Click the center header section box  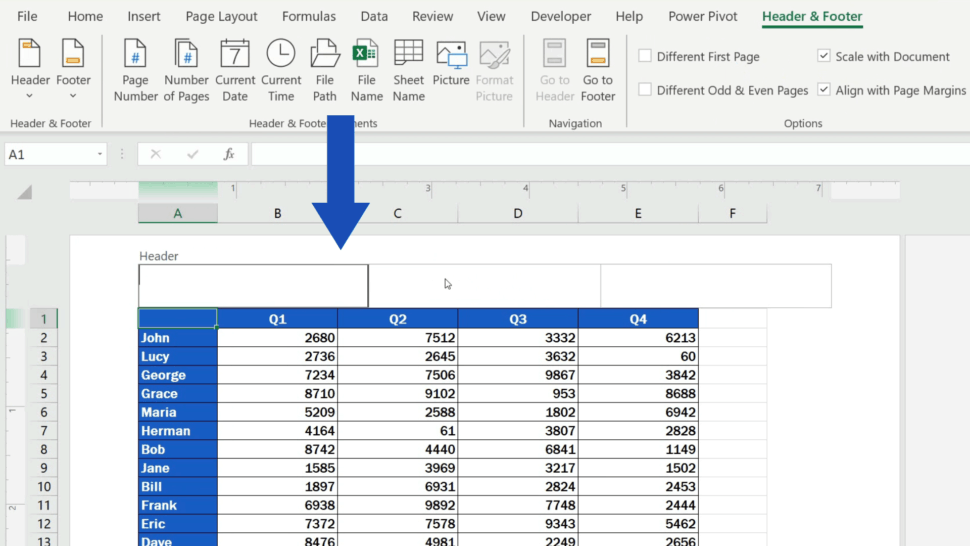484,286
